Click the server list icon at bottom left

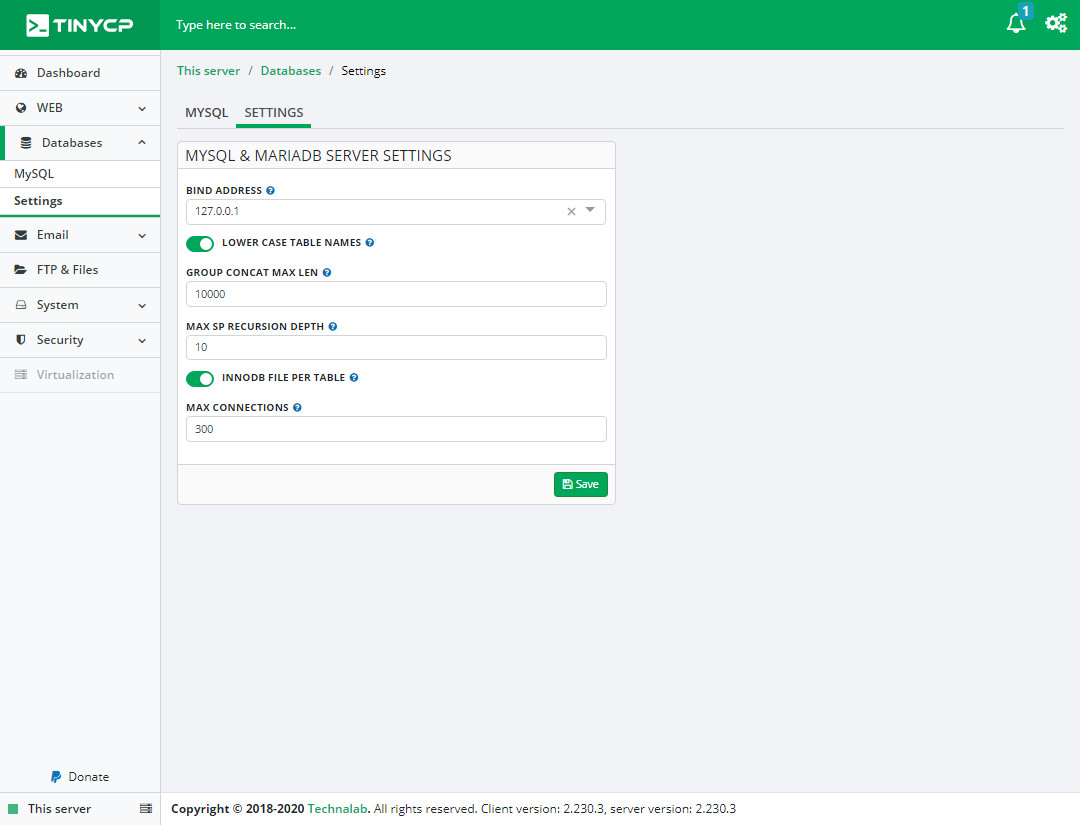pyautogui.click(x=146, y=808)
